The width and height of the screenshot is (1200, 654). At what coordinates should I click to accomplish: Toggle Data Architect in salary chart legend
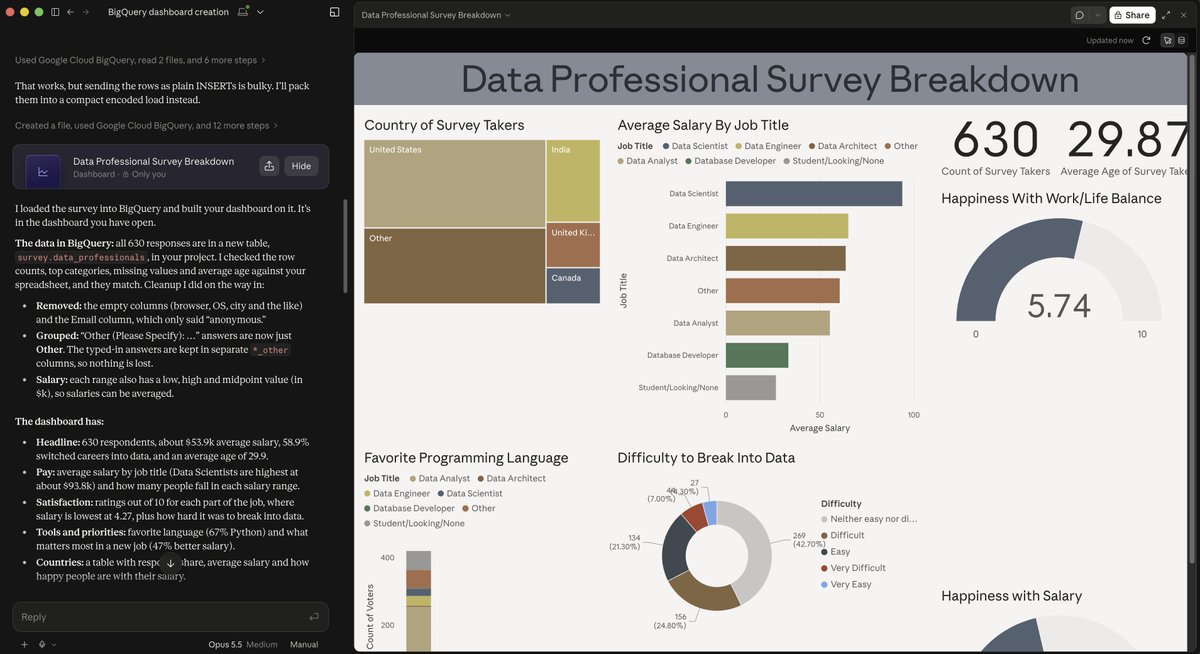coord(842,146)
